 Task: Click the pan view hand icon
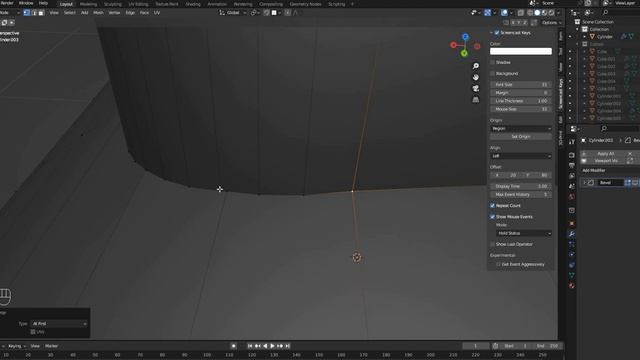[476, 77]
